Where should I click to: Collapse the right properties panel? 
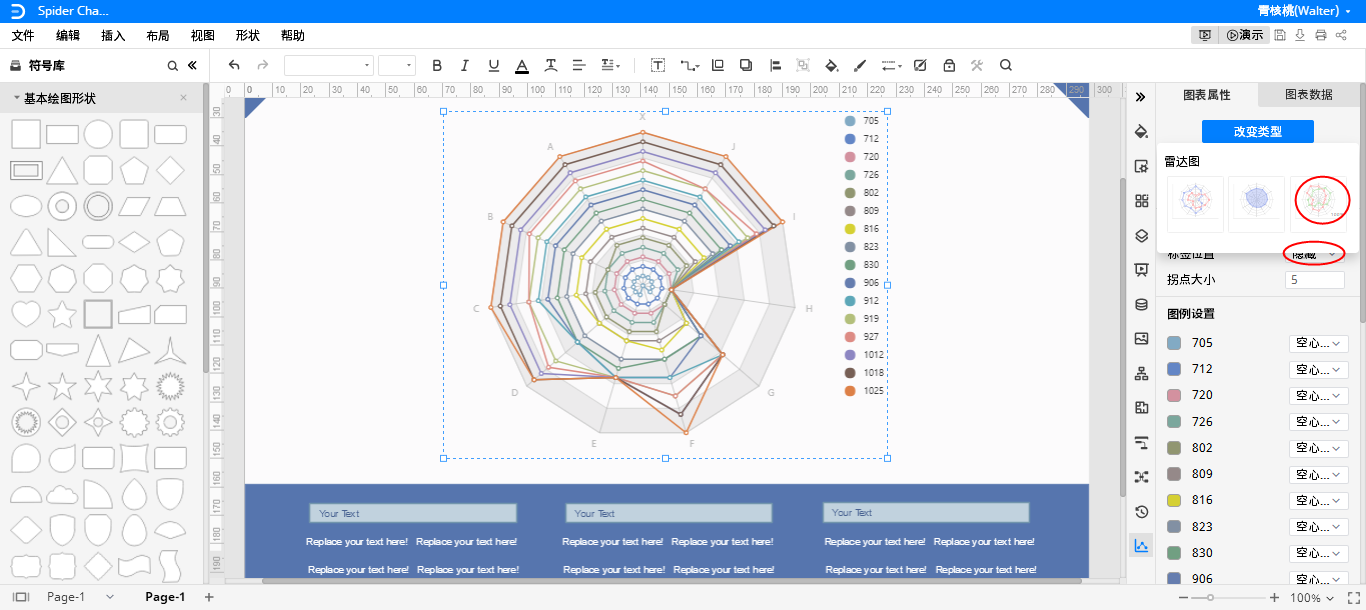click(1141, 97)
